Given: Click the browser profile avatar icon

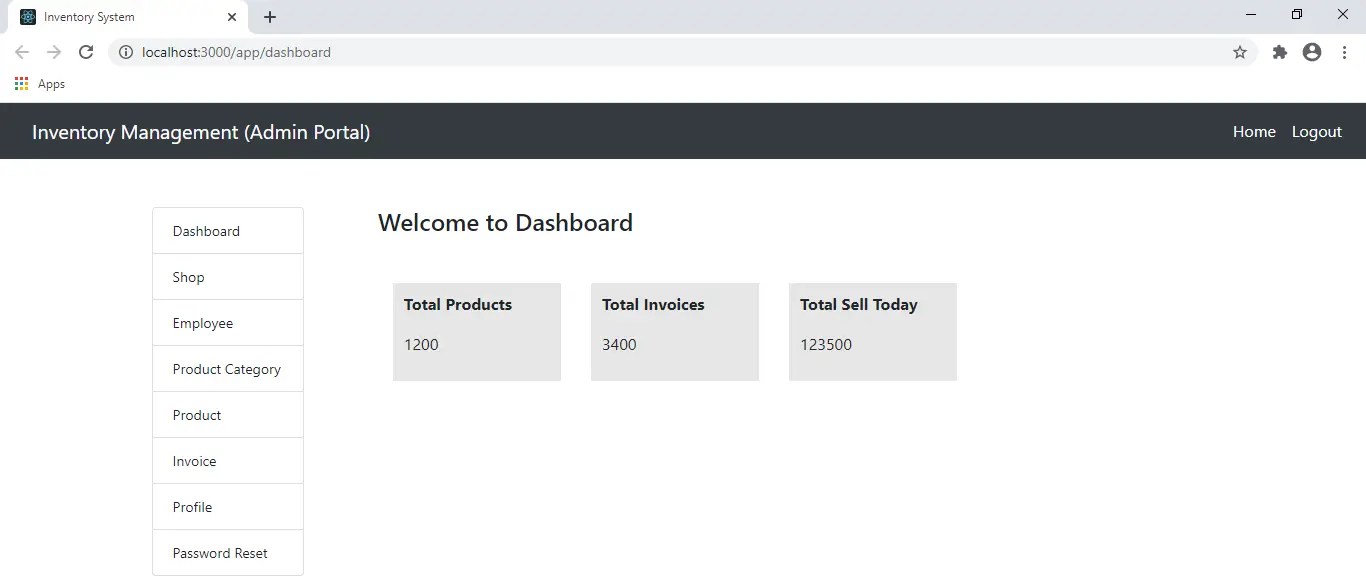Looking at the screenshot, I should click(x=1311, y=52).
